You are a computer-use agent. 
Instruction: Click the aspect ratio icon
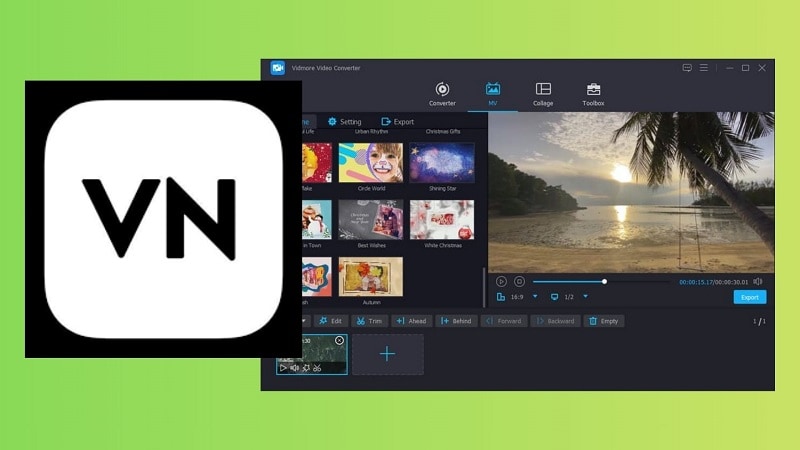[501, 297]
